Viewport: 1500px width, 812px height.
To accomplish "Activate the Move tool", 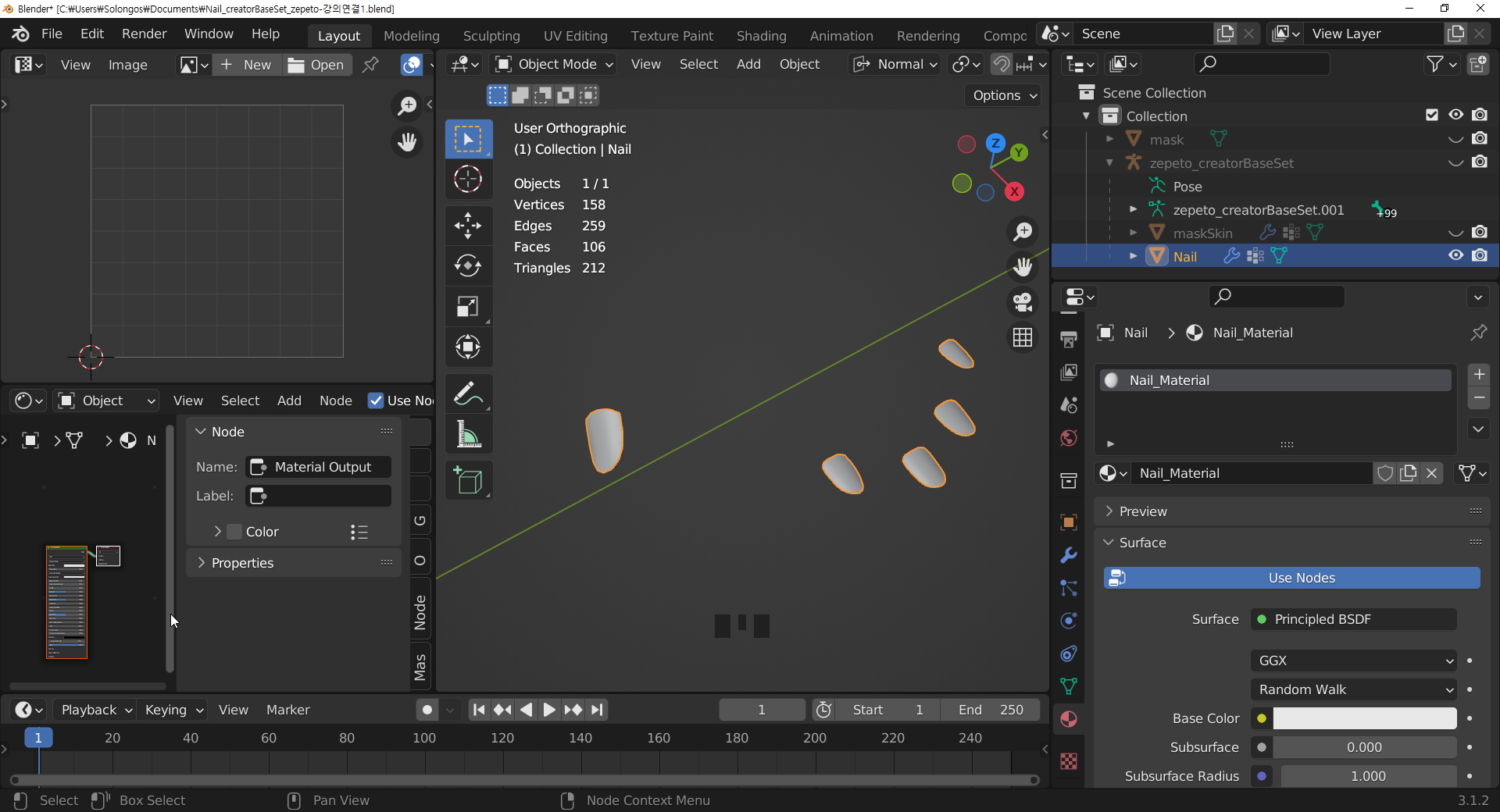I will [x=468, y=226].
